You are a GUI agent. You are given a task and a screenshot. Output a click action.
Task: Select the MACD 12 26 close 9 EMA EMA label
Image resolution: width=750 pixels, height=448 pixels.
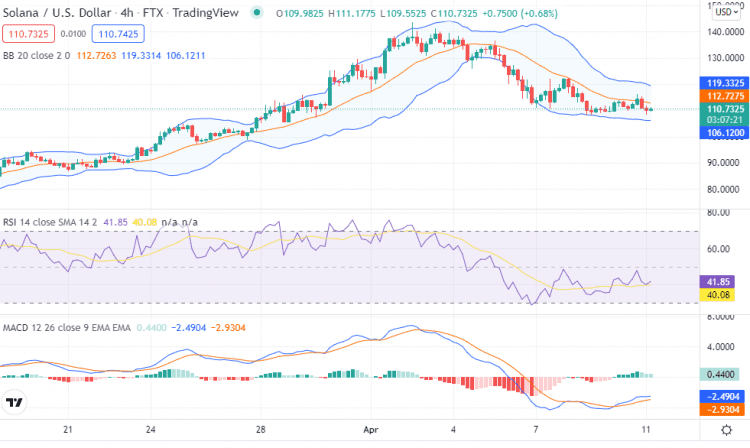point(66,328)
